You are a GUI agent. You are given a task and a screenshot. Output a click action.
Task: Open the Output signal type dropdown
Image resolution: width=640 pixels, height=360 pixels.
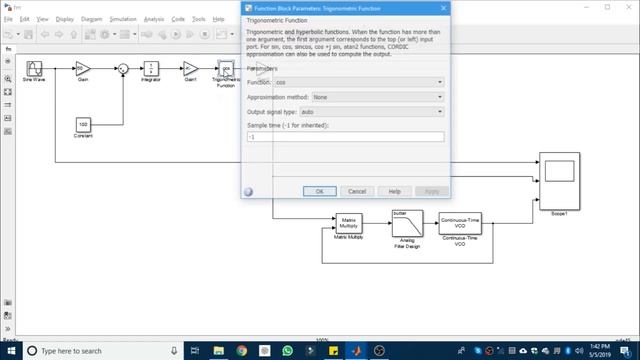pos(371,112)
